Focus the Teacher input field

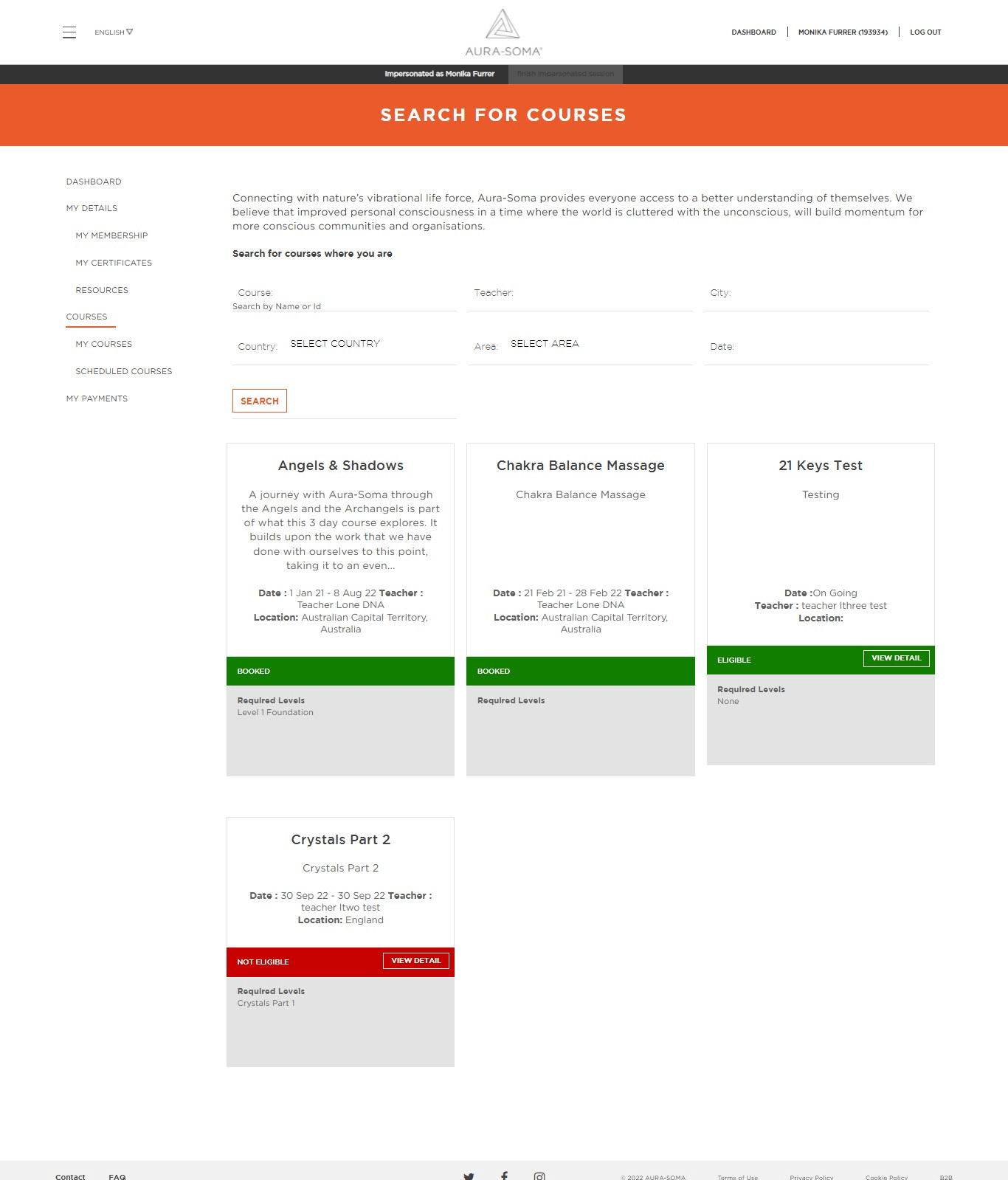[580, 294]
